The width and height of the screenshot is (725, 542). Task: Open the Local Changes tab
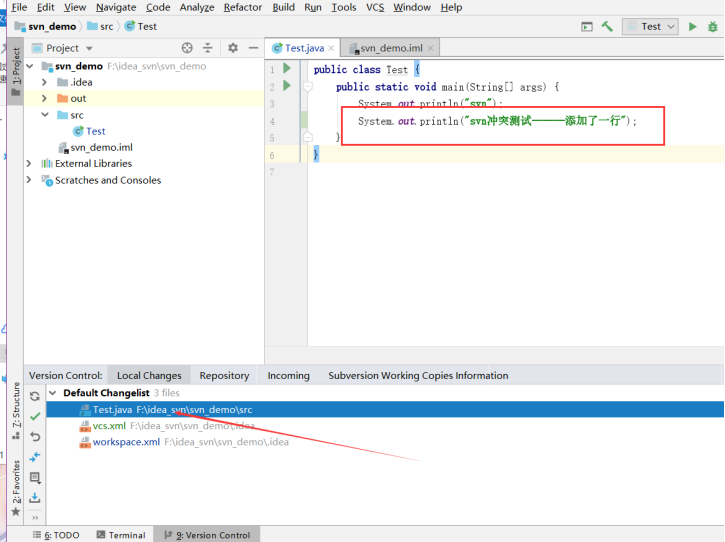[x=149, y=376]
